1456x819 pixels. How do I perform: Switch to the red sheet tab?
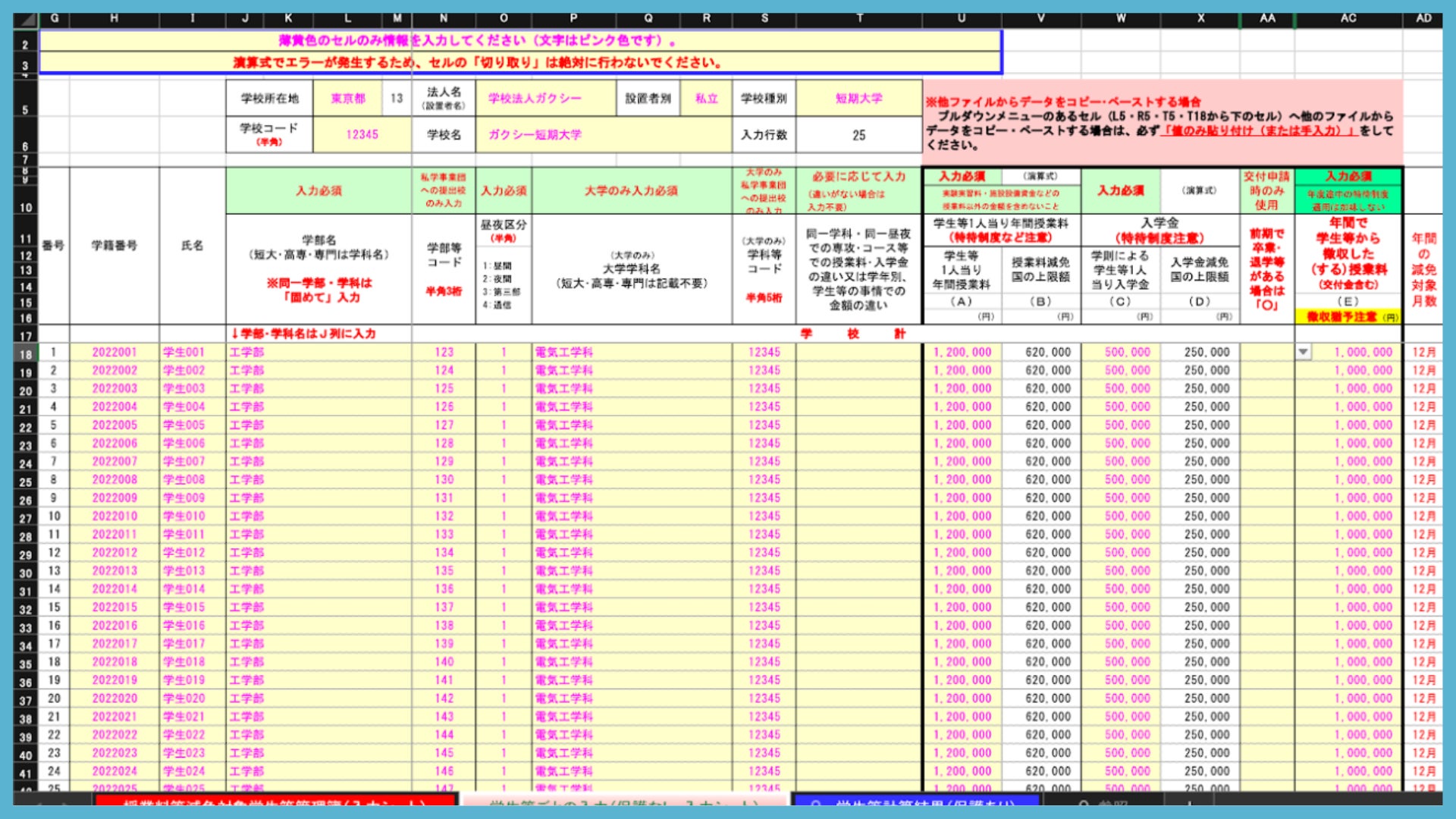tap(275, 802)
